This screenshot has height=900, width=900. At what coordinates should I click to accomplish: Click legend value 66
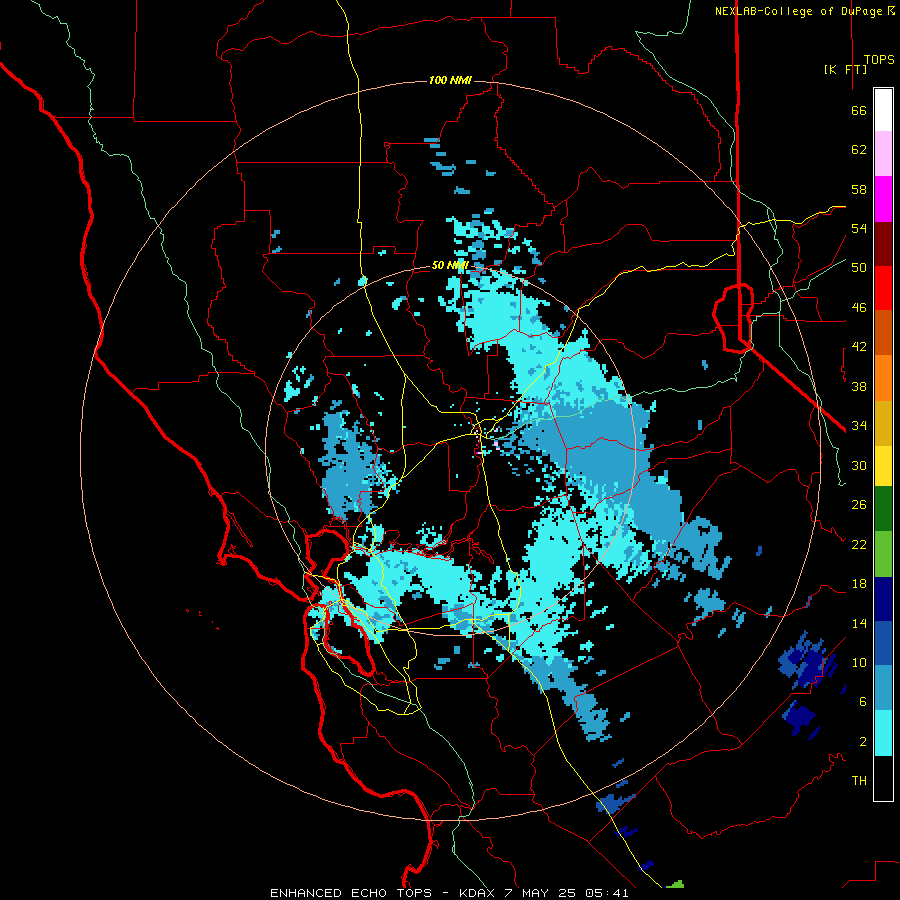point(859,111)
